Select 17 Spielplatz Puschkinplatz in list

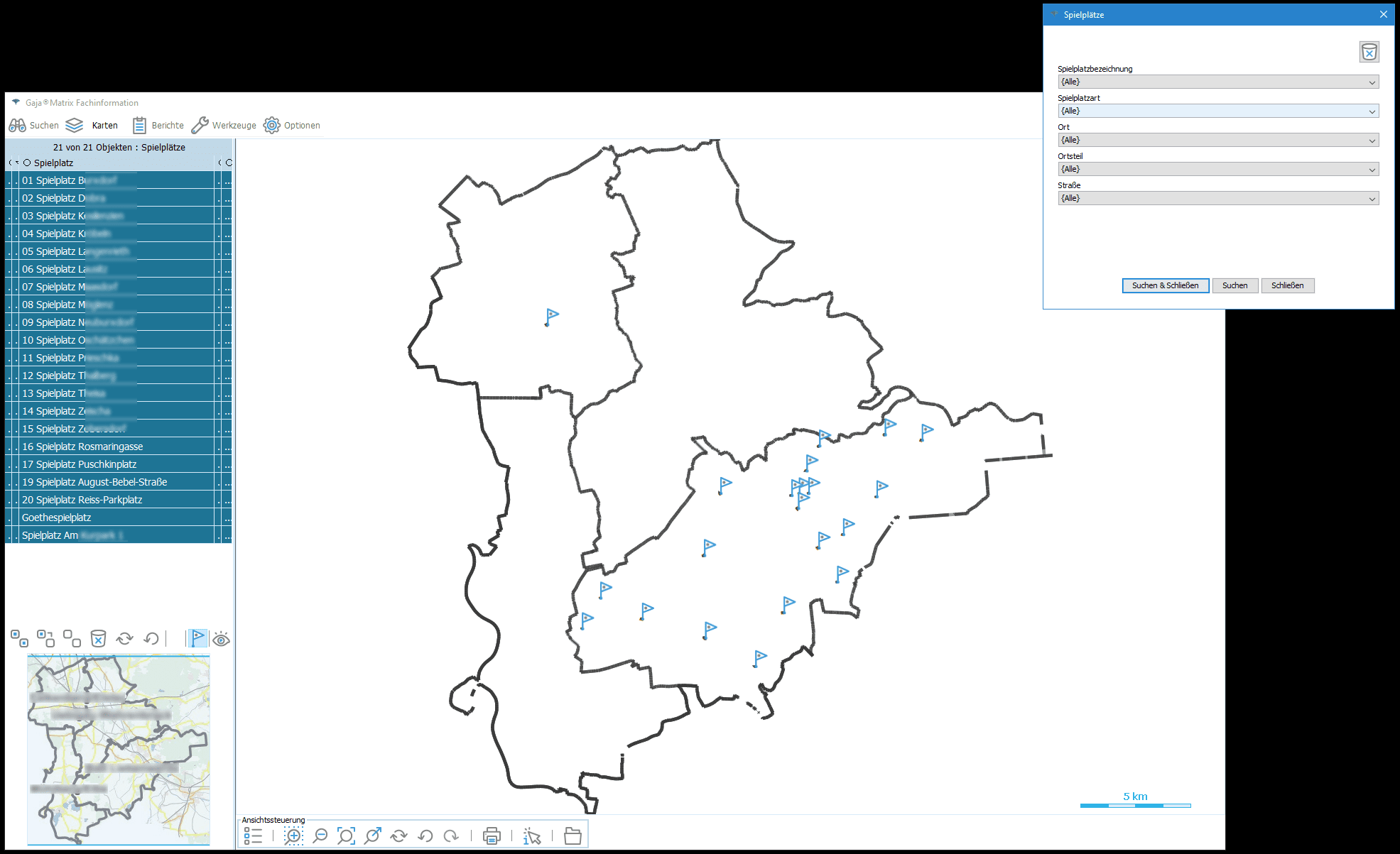coord(79,464)
